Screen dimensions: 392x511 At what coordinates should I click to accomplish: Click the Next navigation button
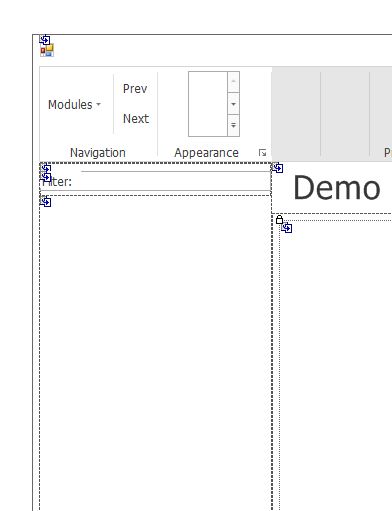click(136, 119)
